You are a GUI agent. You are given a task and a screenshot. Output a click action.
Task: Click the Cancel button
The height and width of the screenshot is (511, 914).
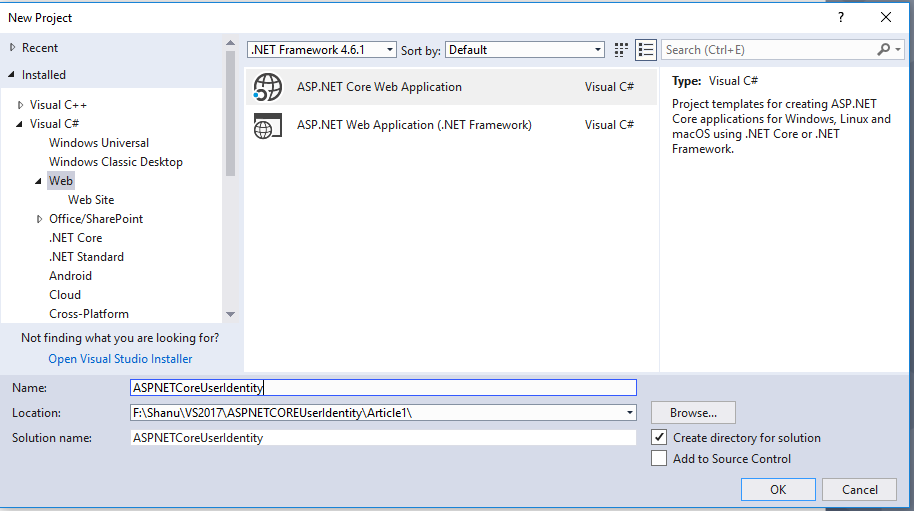859,489
